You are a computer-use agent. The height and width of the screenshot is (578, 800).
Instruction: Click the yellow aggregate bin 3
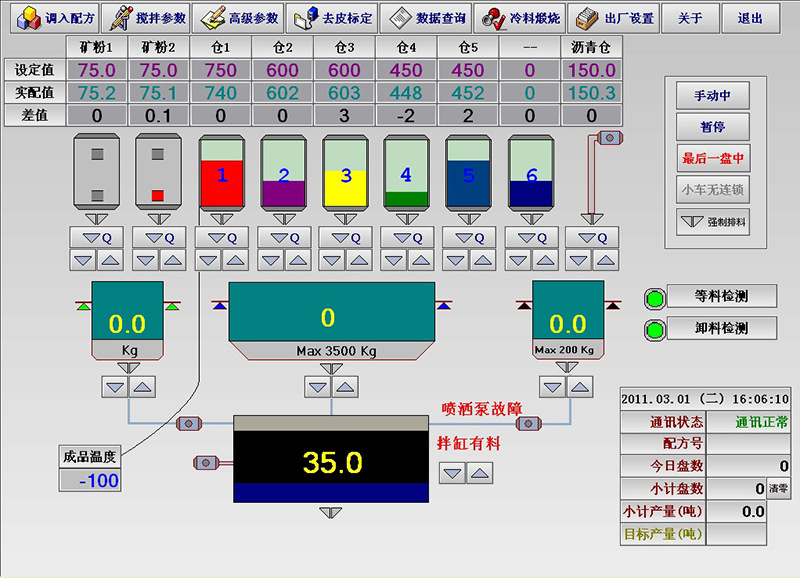click(345, 175)
